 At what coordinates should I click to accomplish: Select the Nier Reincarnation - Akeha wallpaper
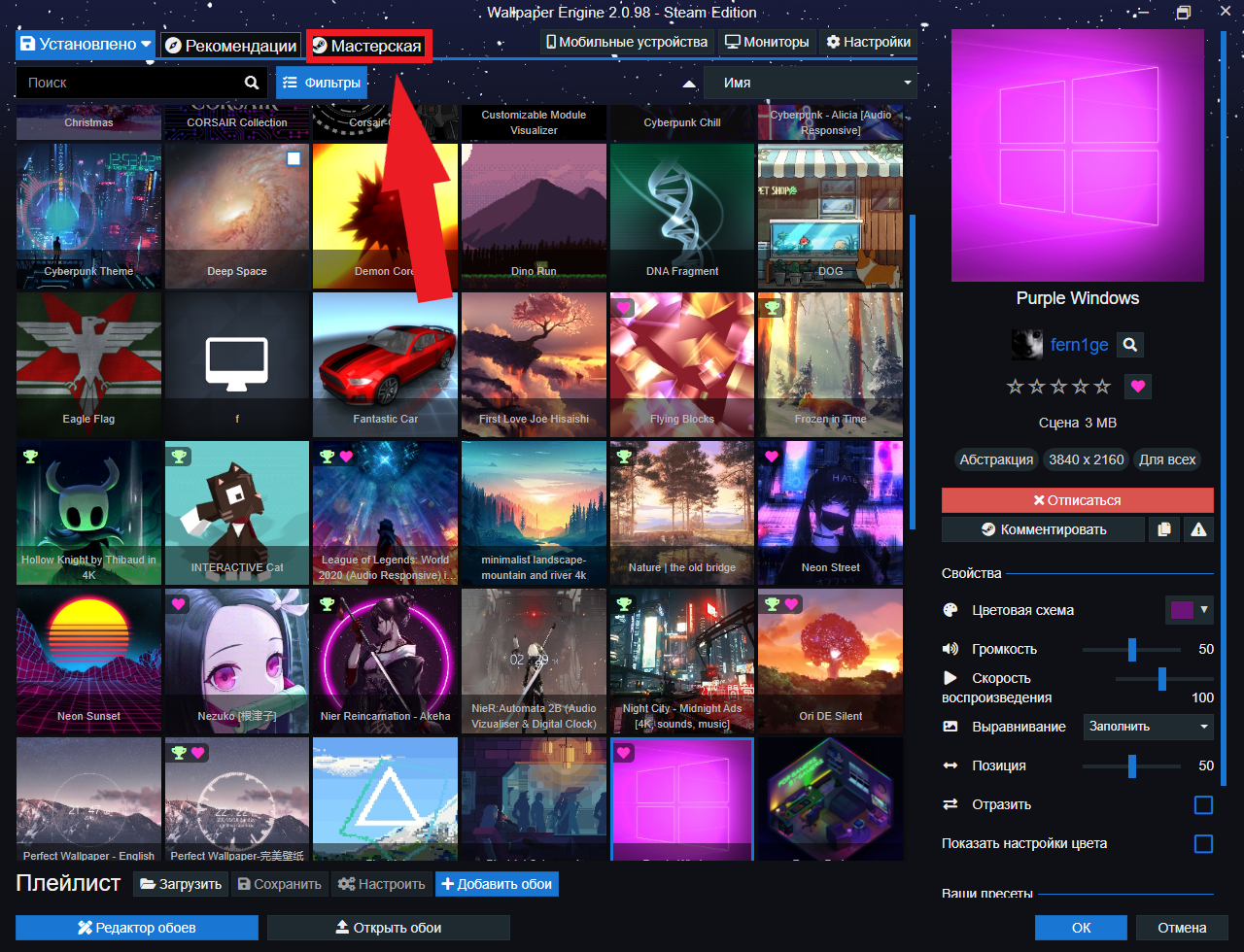tap(386, 662)
